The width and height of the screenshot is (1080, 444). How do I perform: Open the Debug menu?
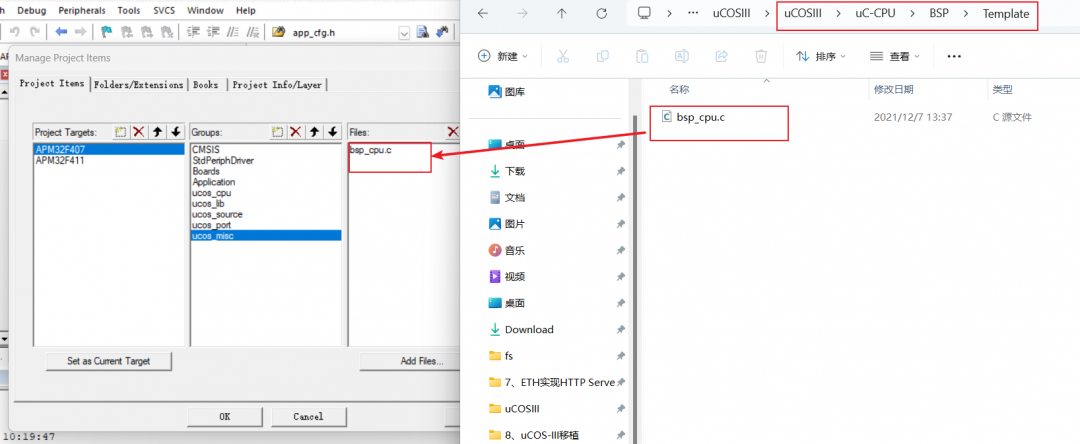coord(32,10)
